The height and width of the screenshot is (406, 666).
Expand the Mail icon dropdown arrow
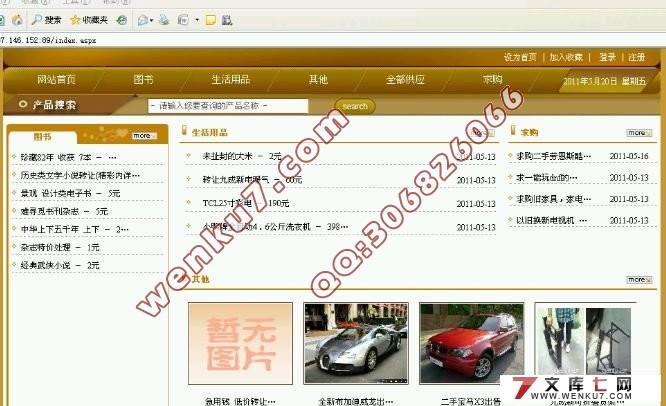pos(152,19)
